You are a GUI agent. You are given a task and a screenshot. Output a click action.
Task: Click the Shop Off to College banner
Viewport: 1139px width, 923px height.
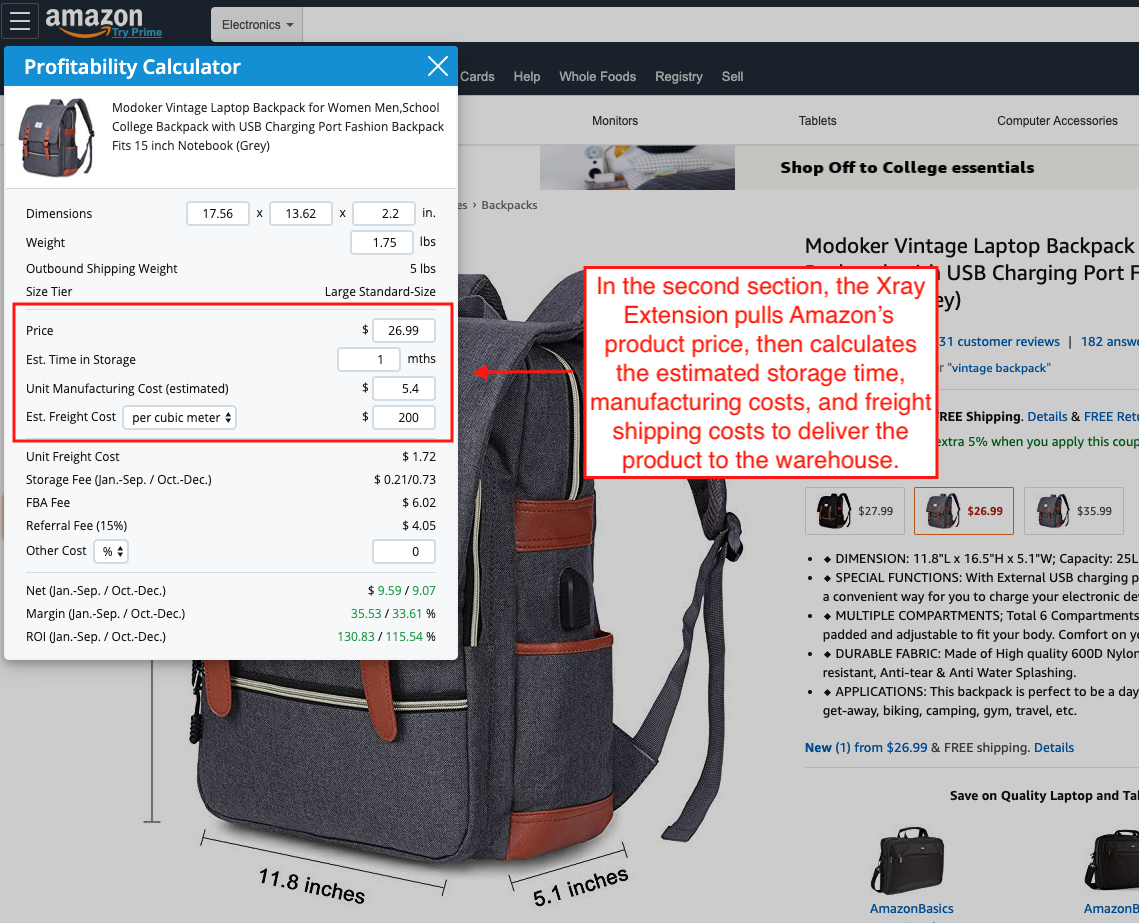[x=906, y=168]
